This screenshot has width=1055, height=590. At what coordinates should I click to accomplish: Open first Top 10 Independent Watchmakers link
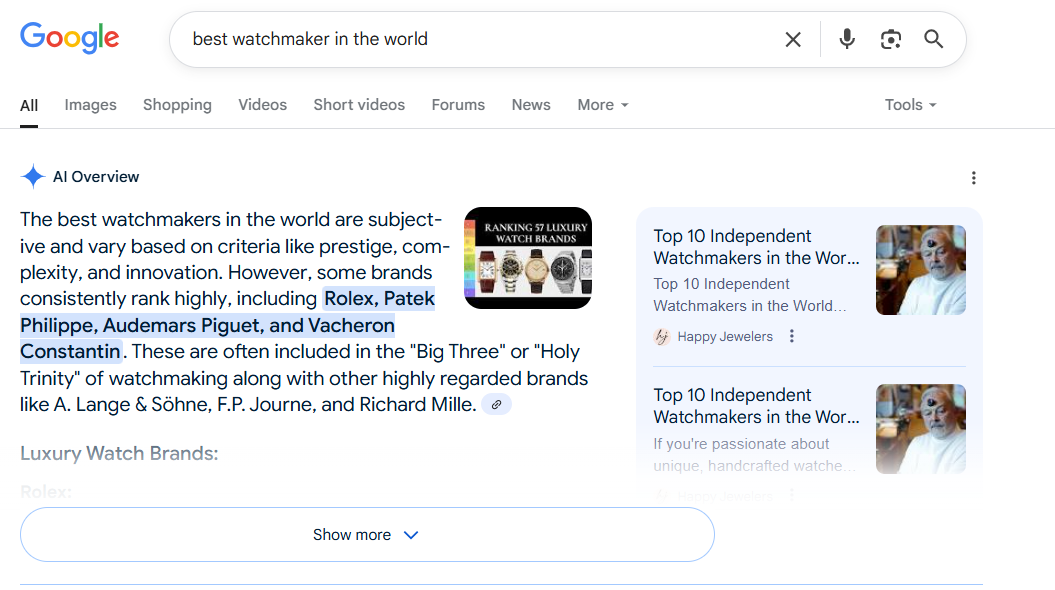756,247
